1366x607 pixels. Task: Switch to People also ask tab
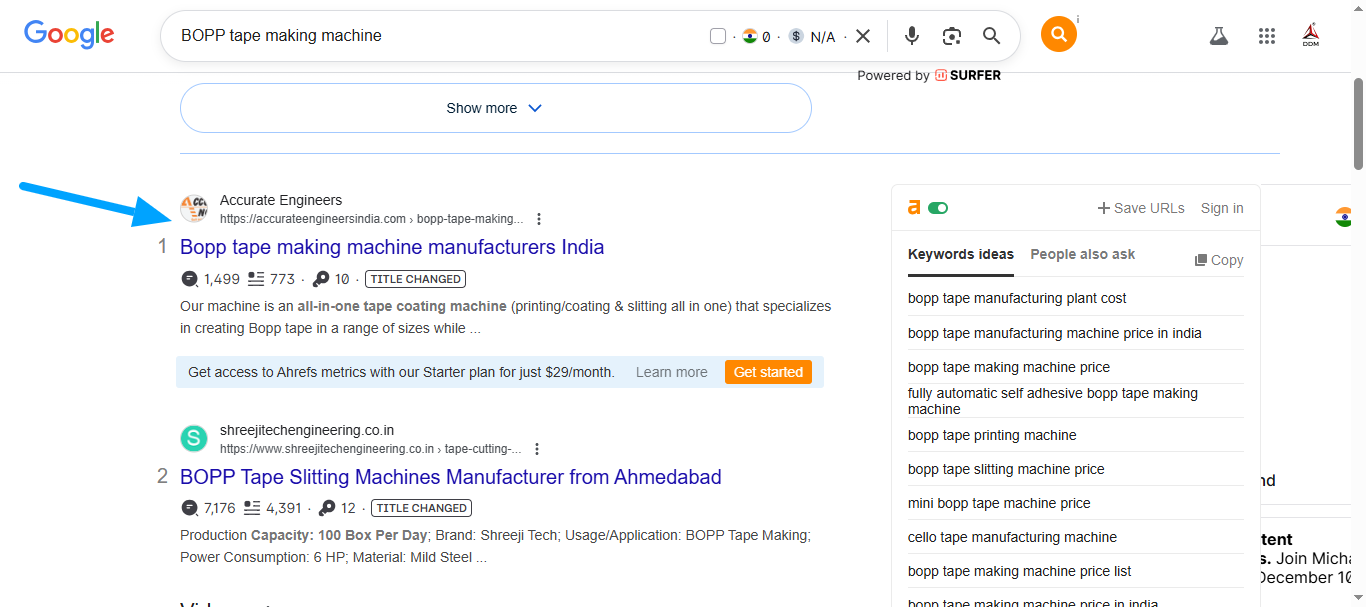[x=1082, y=254]
